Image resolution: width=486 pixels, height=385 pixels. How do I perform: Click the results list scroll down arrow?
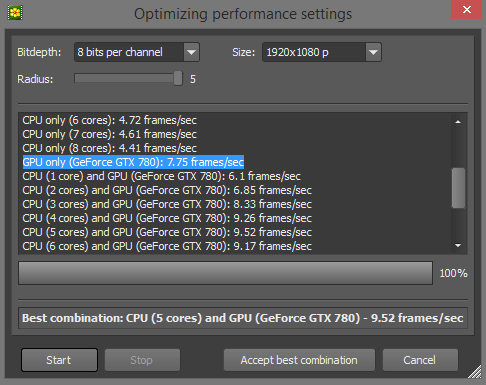coord(458,246)
